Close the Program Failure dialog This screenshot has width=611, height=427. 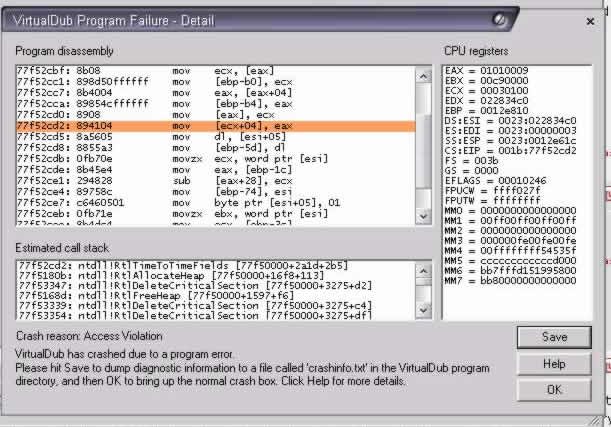tap(590, 21)
